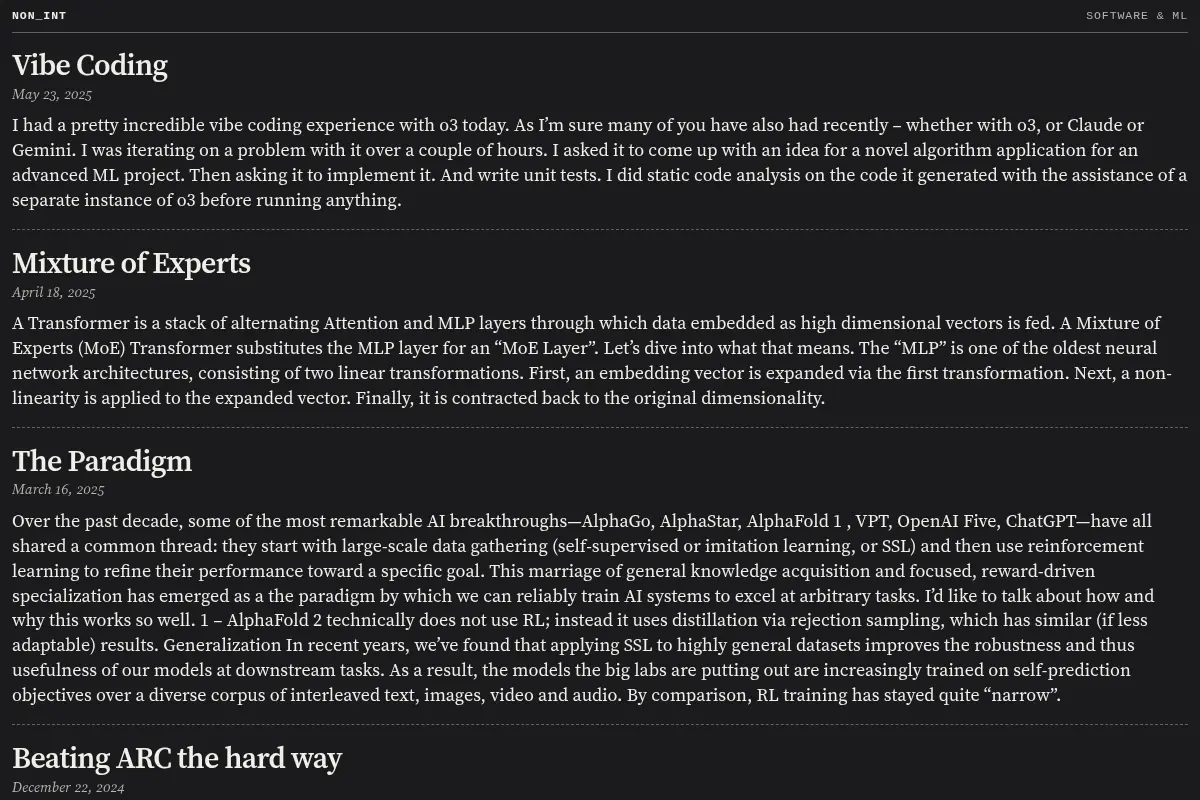Click the April 18, 2025 date
Screen dimensions: 1200x800
point(54,293)
